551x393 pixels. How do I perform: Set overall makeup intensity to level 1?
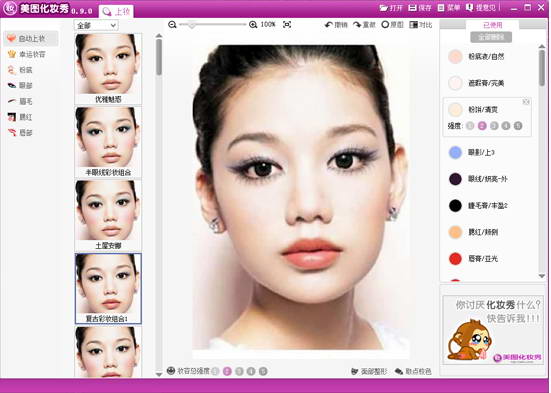tap(215, 371)
